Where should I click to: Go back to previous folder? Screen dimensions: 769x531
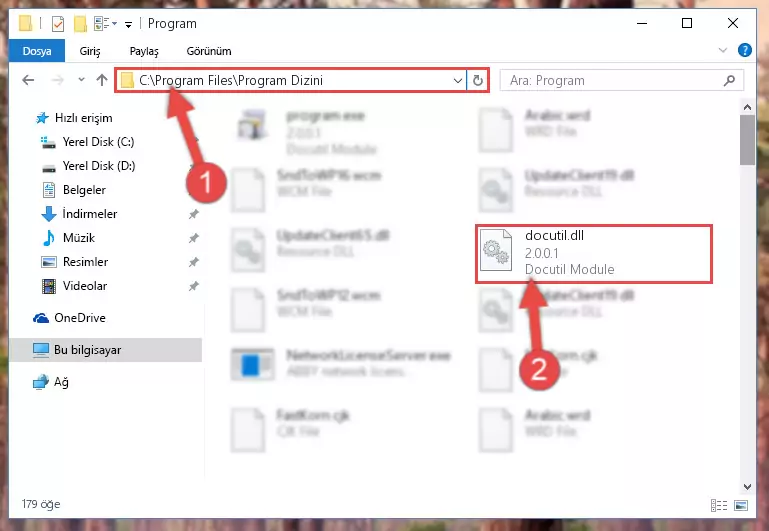(28, 80)
